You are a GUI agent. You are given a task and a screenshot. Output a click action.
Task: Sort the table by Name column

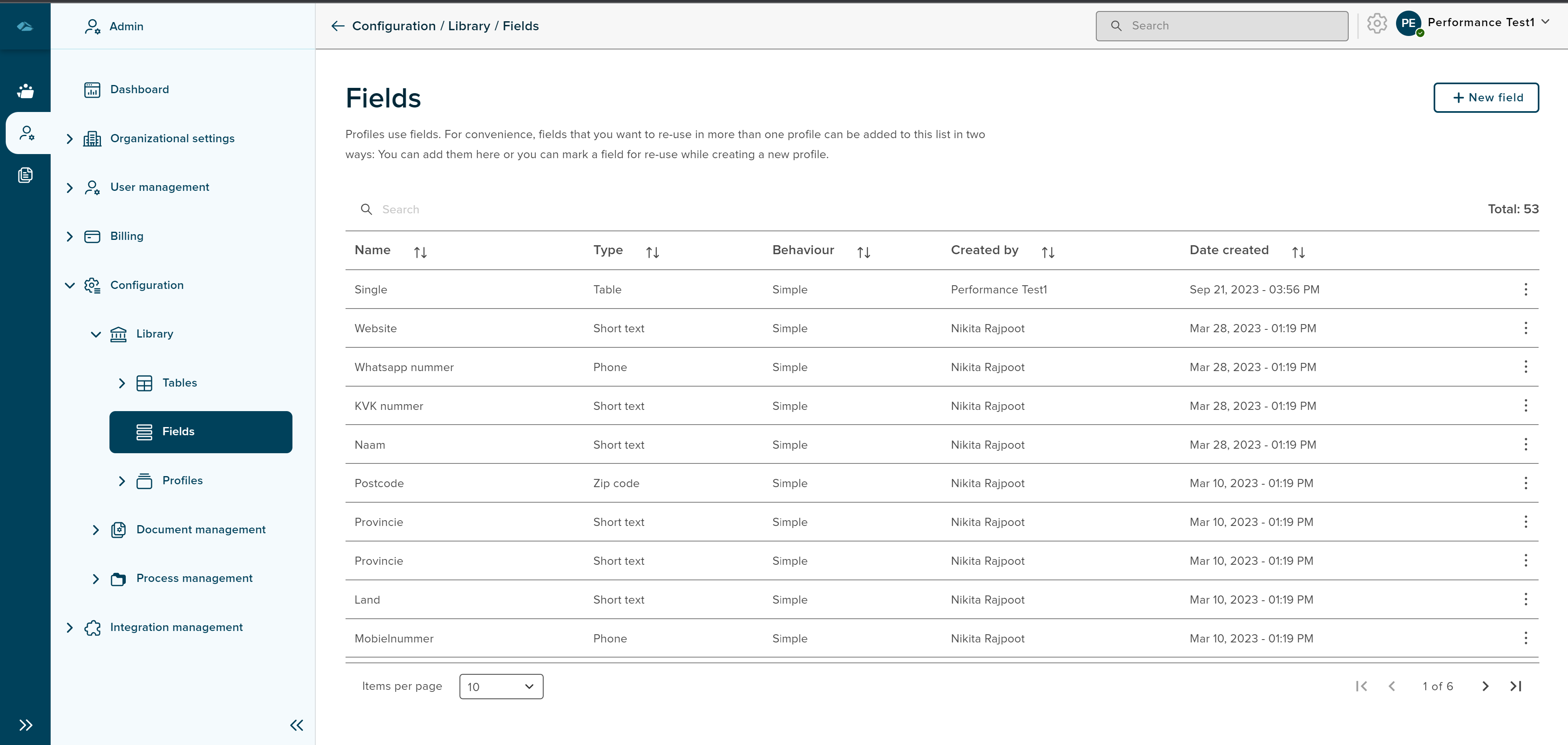click(x=420, y=252)
